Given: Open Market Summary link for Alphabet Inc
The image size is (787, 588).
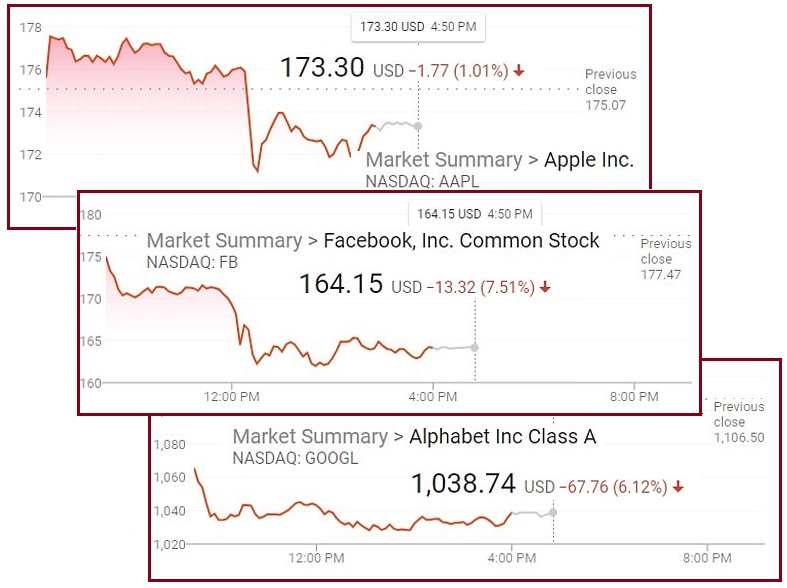Looking at the screenshot, I should [x=310, y=437].
